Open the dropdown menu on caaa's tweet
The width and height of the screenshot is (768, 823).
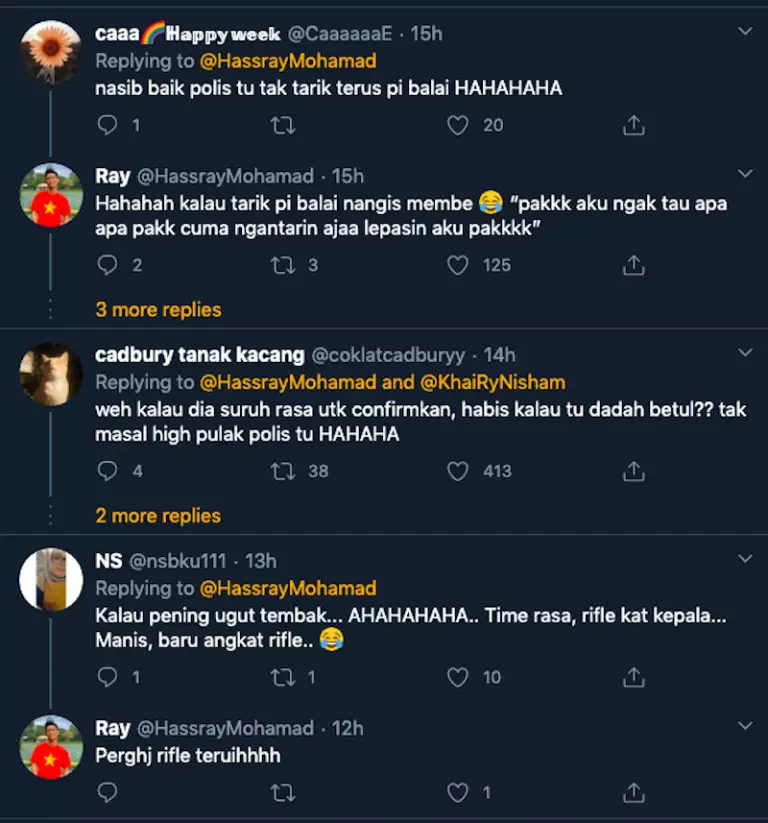[x=744, y=30]
